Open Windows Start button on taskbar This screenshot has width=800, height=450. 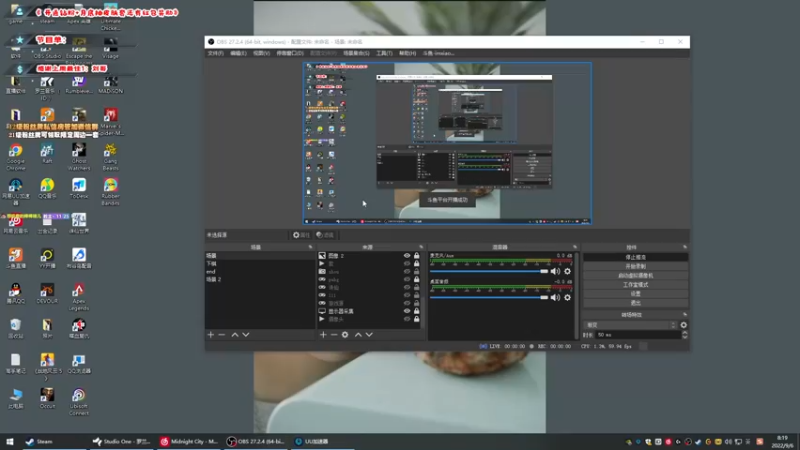click(x=9, y=441)
